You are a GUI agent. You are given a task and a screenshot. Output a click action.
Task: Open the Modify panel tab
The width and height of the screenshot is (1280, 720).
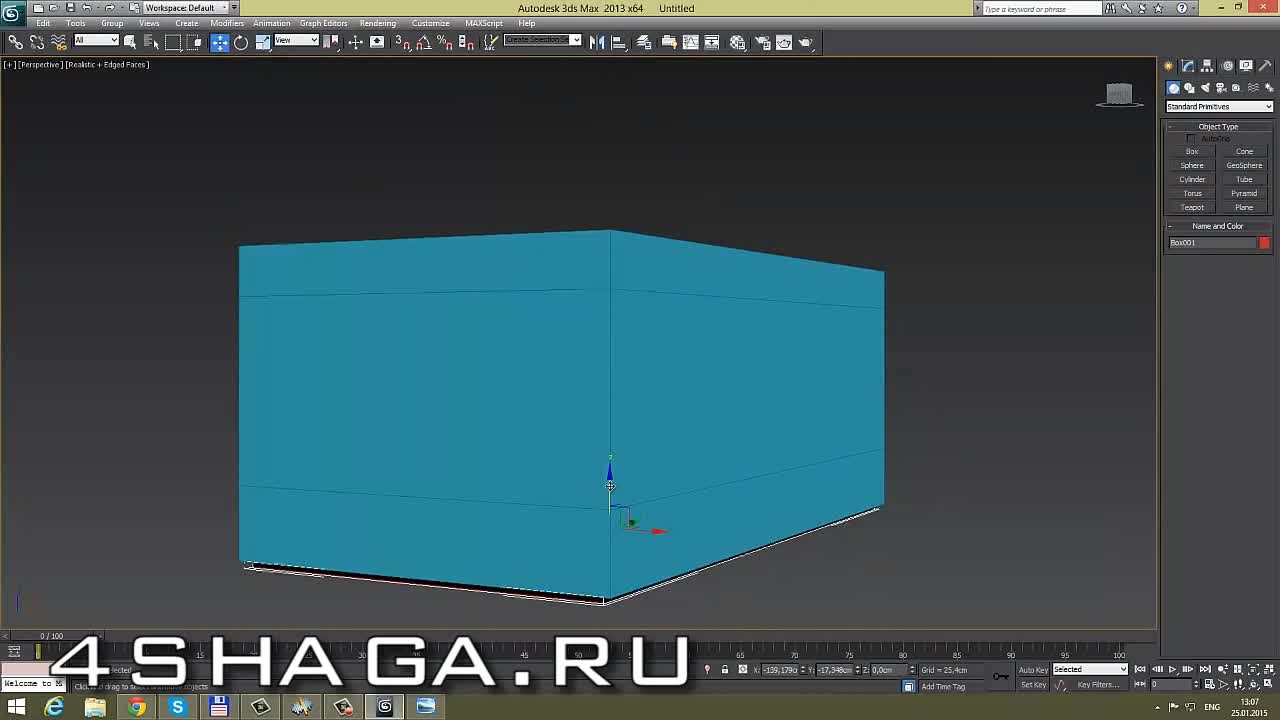[x=1188, y=66]
